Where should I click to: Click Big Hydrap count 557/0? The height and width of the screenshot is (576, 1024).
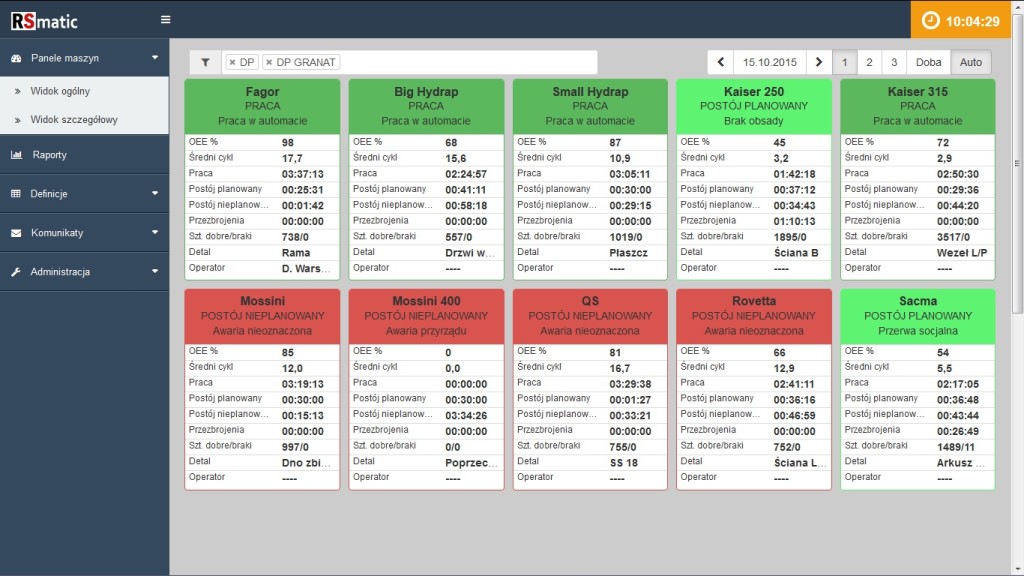pos(458,237)
